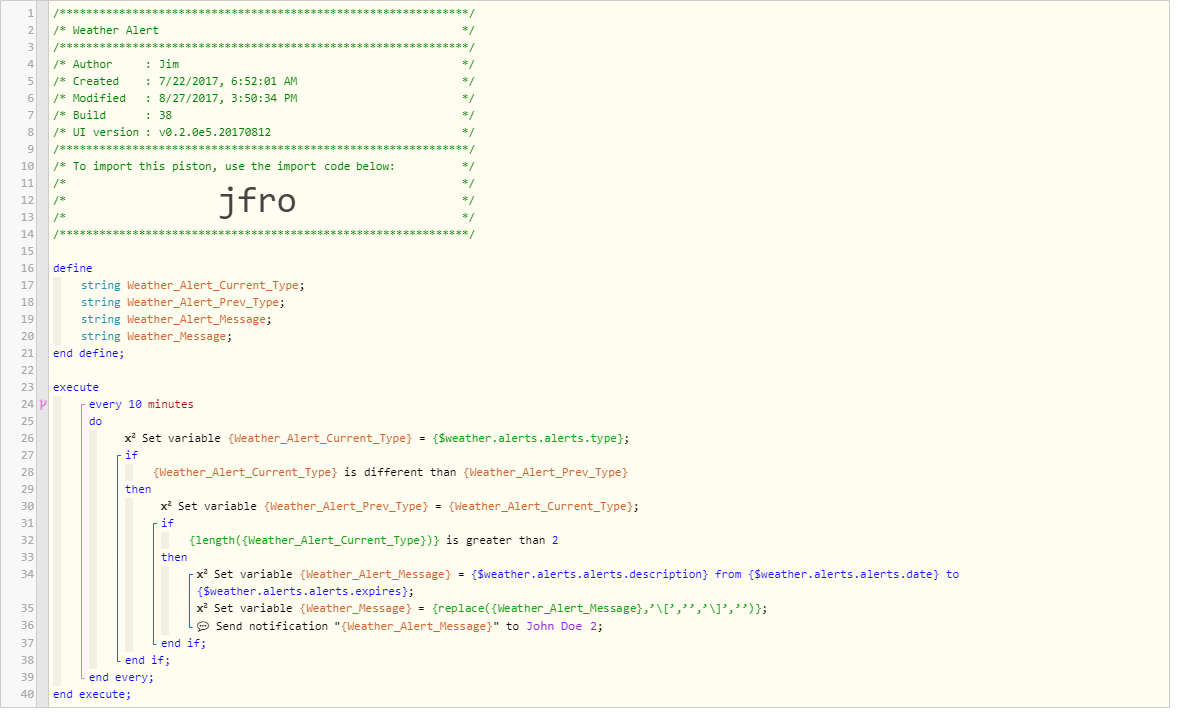Click the nested 'if' keyword on line 31

tap(168, 523)
